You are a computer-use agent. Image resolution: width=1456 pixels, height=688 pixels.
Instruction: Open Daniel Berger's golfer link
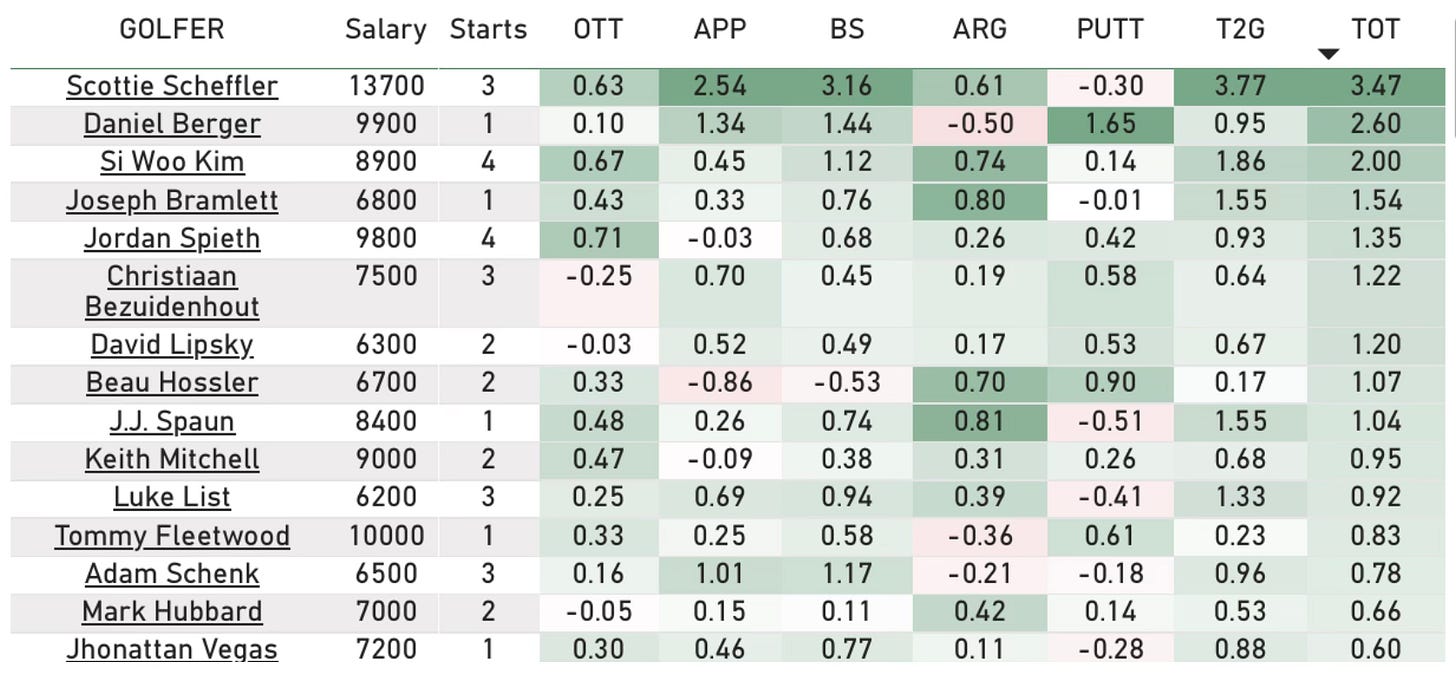pos(172,124)
